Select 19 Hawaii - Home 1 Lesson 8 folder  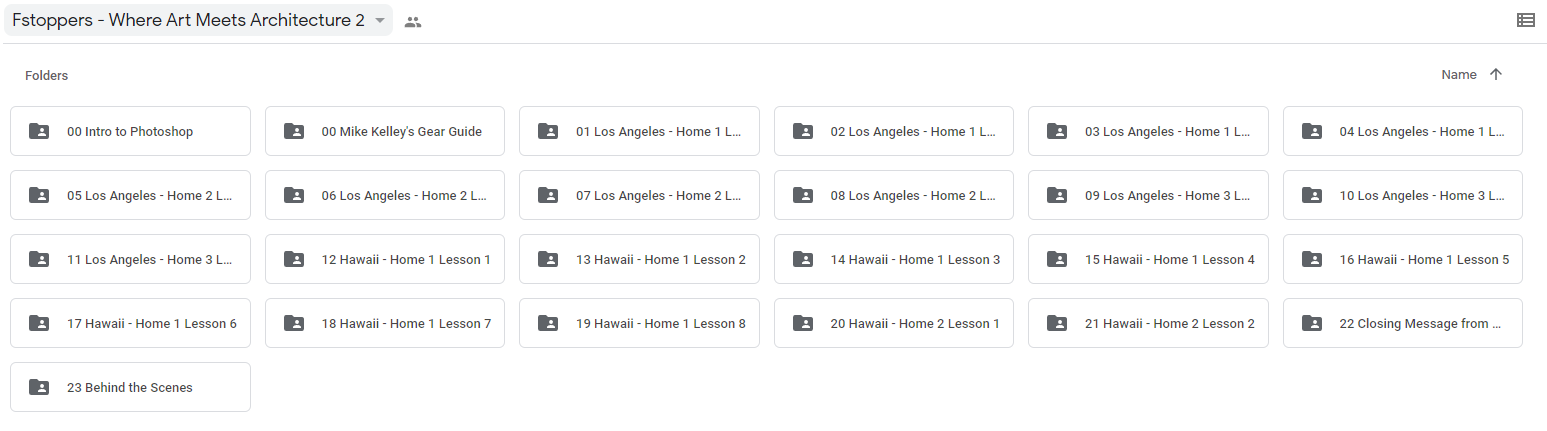point(639,323)
